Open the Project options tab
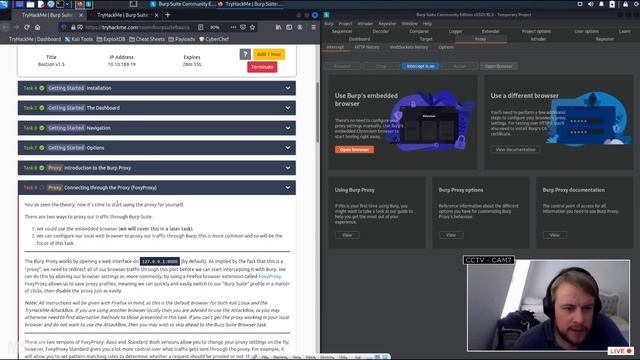Screen dimensions: 640x360 point(536,31)
